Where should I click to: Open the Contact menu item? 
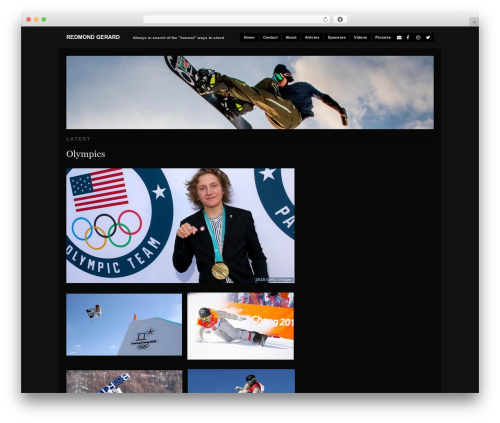pos(270,38)
